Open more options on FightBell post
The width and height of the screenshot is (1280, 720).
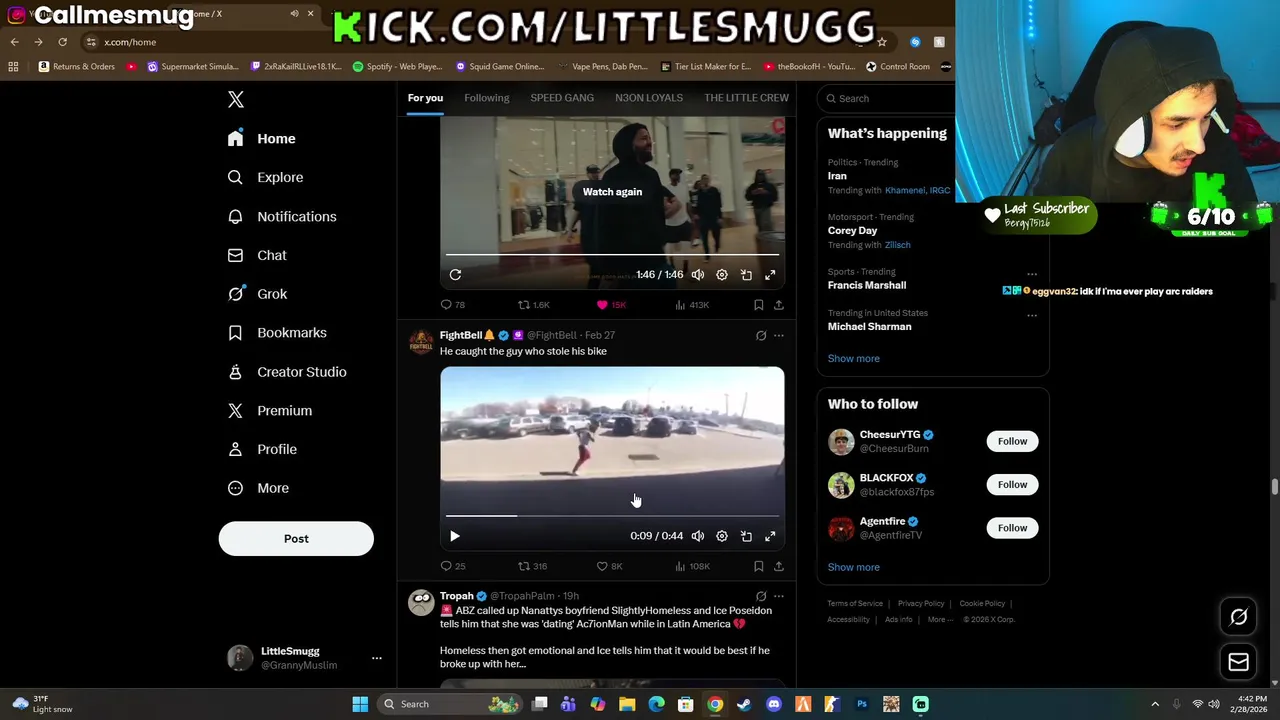(779, 336)
